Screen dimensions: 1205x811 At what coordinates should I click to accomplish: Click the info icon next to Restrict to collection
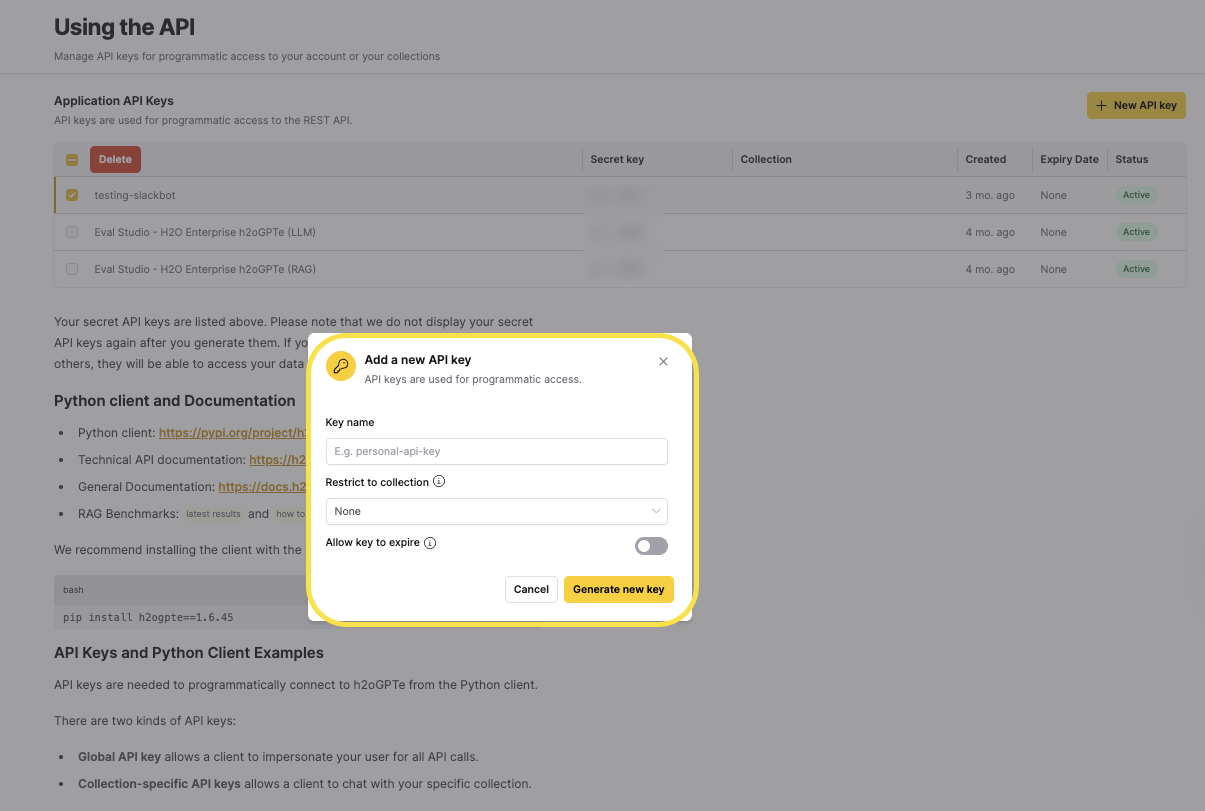point(438,481)
